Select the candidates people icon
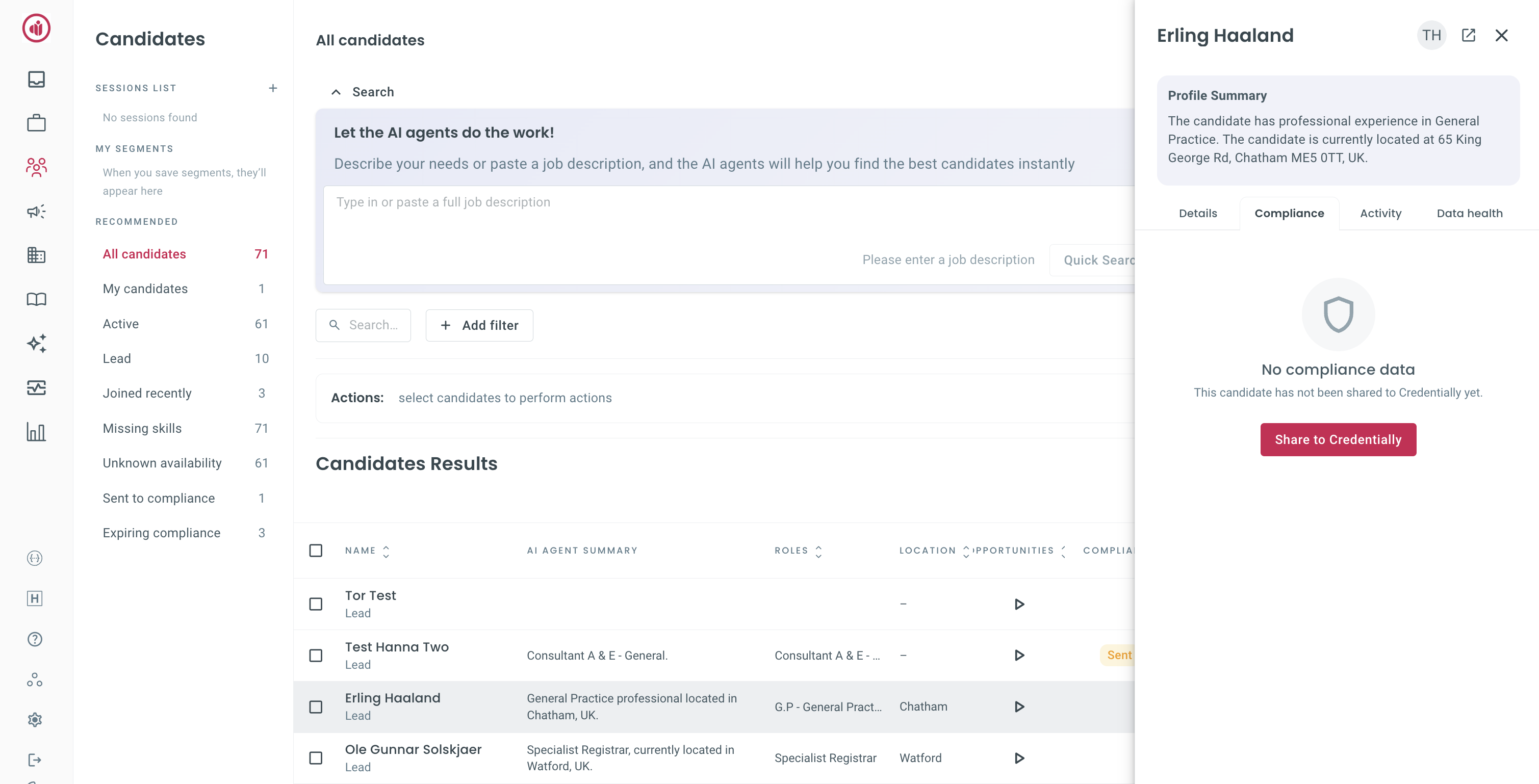This screenshot has width=1539, height=784. pos(36,167)
